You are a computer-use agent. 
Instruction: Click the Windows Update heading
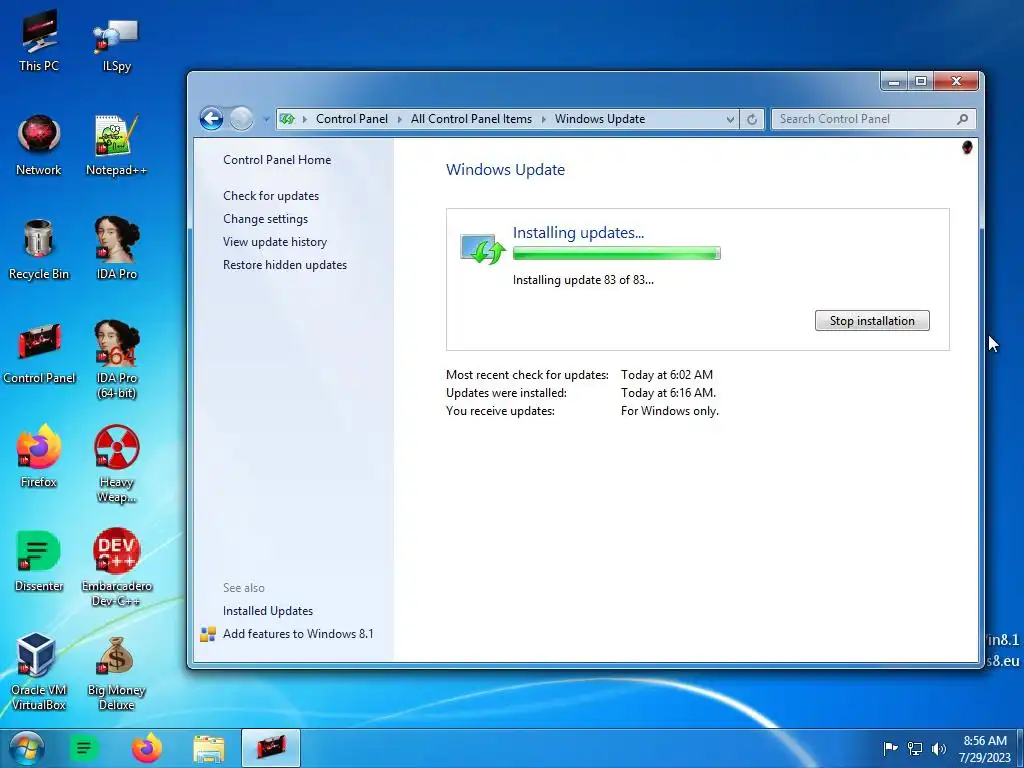(505, 170)
